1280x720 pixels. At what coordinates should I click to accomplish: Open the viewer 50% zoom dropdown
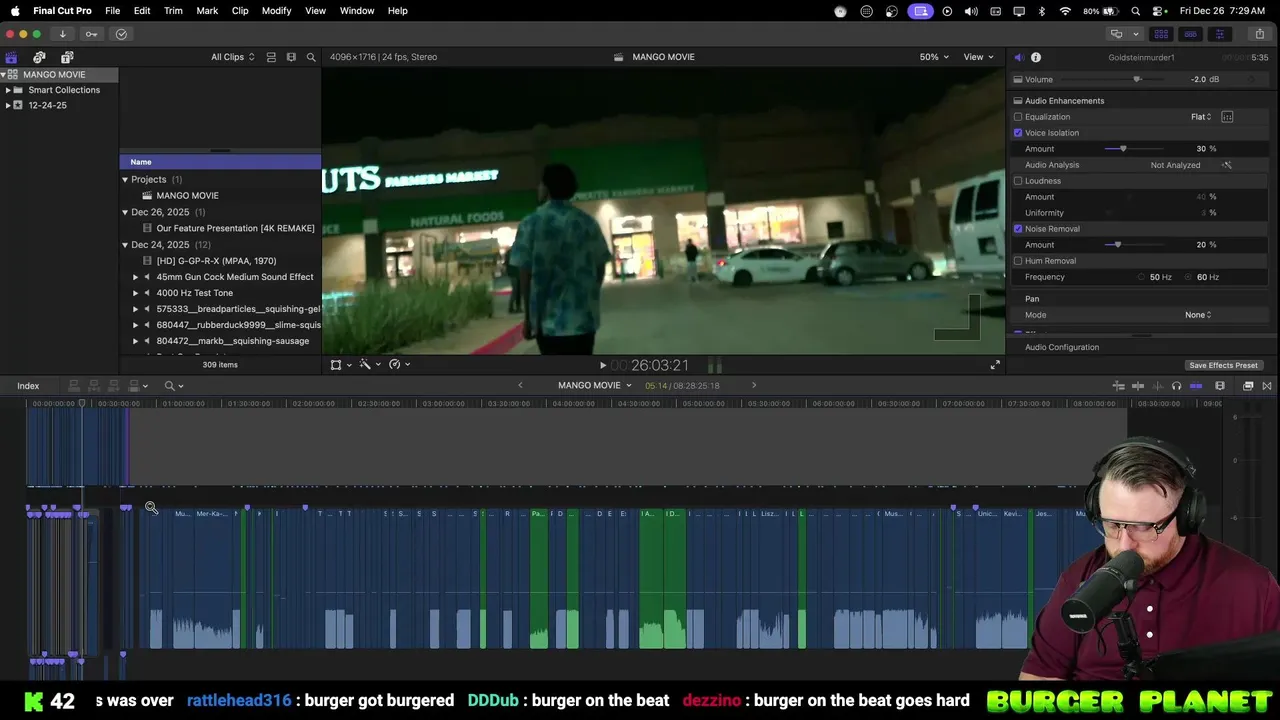click(x=935, y=57)
